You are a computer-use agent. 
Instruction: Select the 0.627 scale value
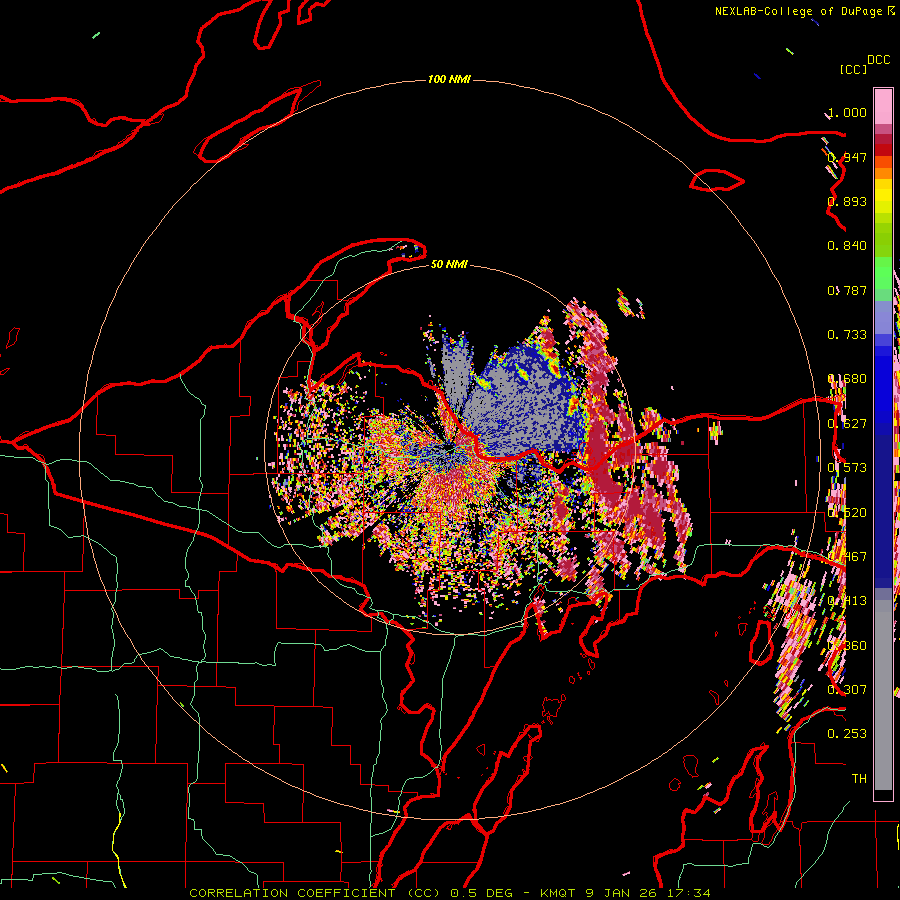(847, 424)
